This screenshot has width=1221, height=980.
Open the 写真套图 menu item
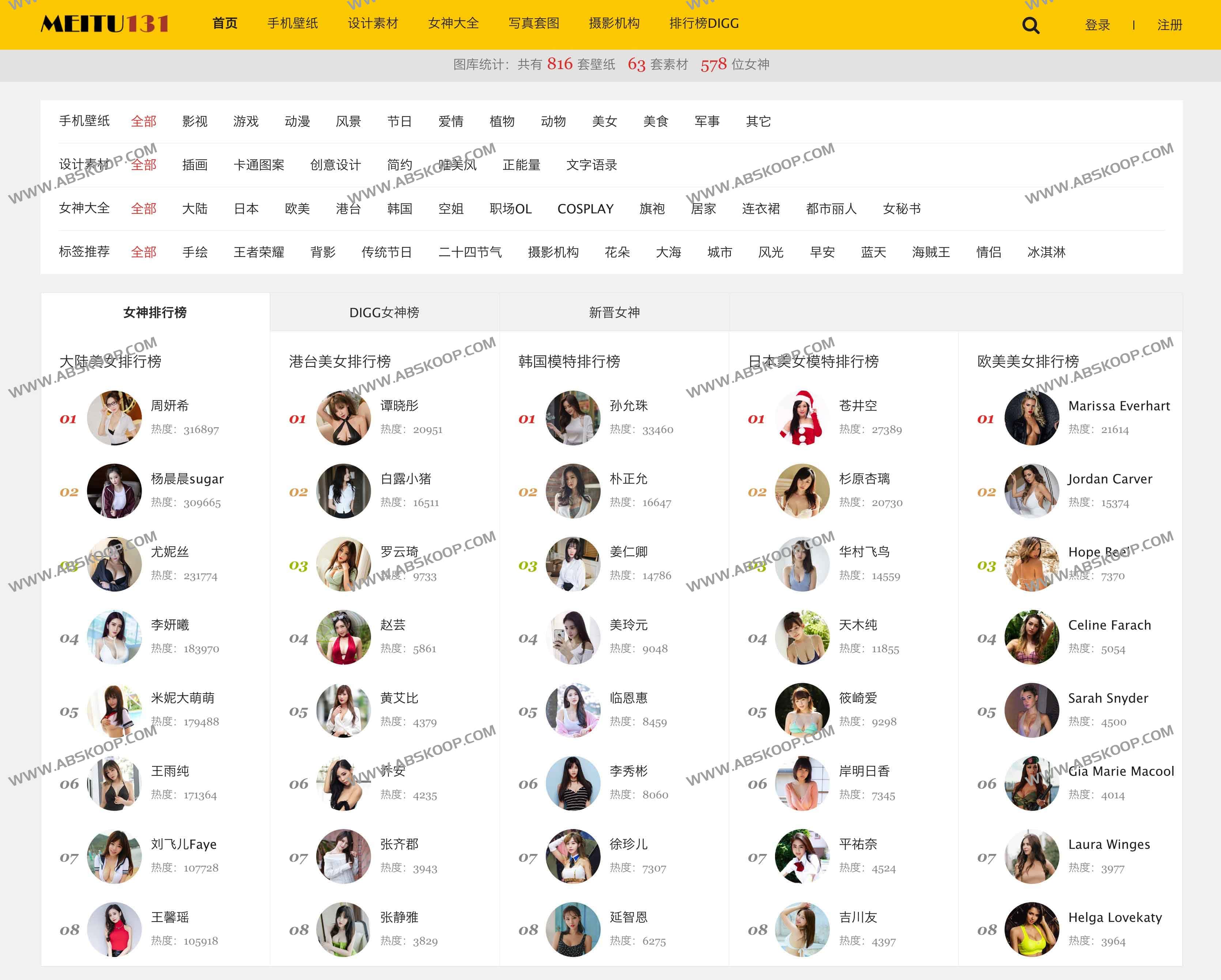[533, 24]
